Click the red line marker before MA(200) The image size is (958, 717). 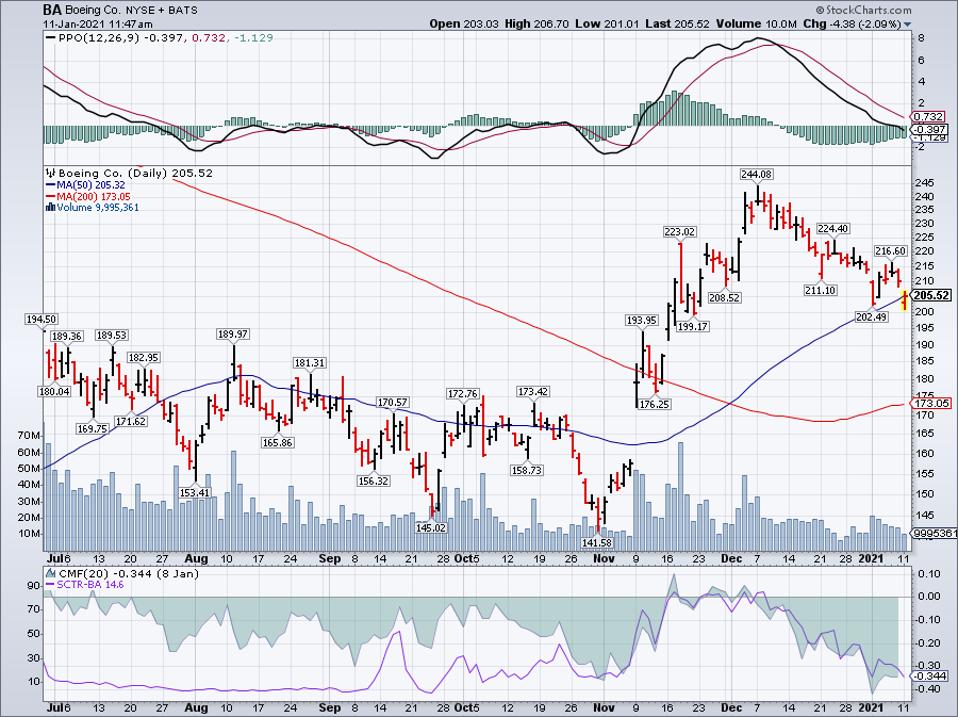point(51,197)
